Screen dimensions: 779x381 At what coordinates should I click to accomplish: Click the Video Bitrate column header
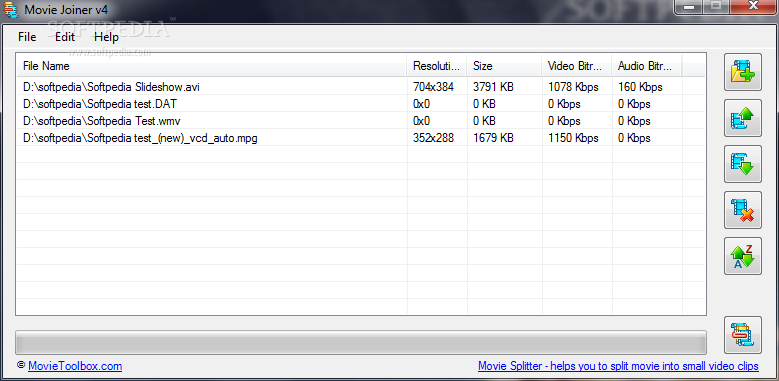pos(577,66)
